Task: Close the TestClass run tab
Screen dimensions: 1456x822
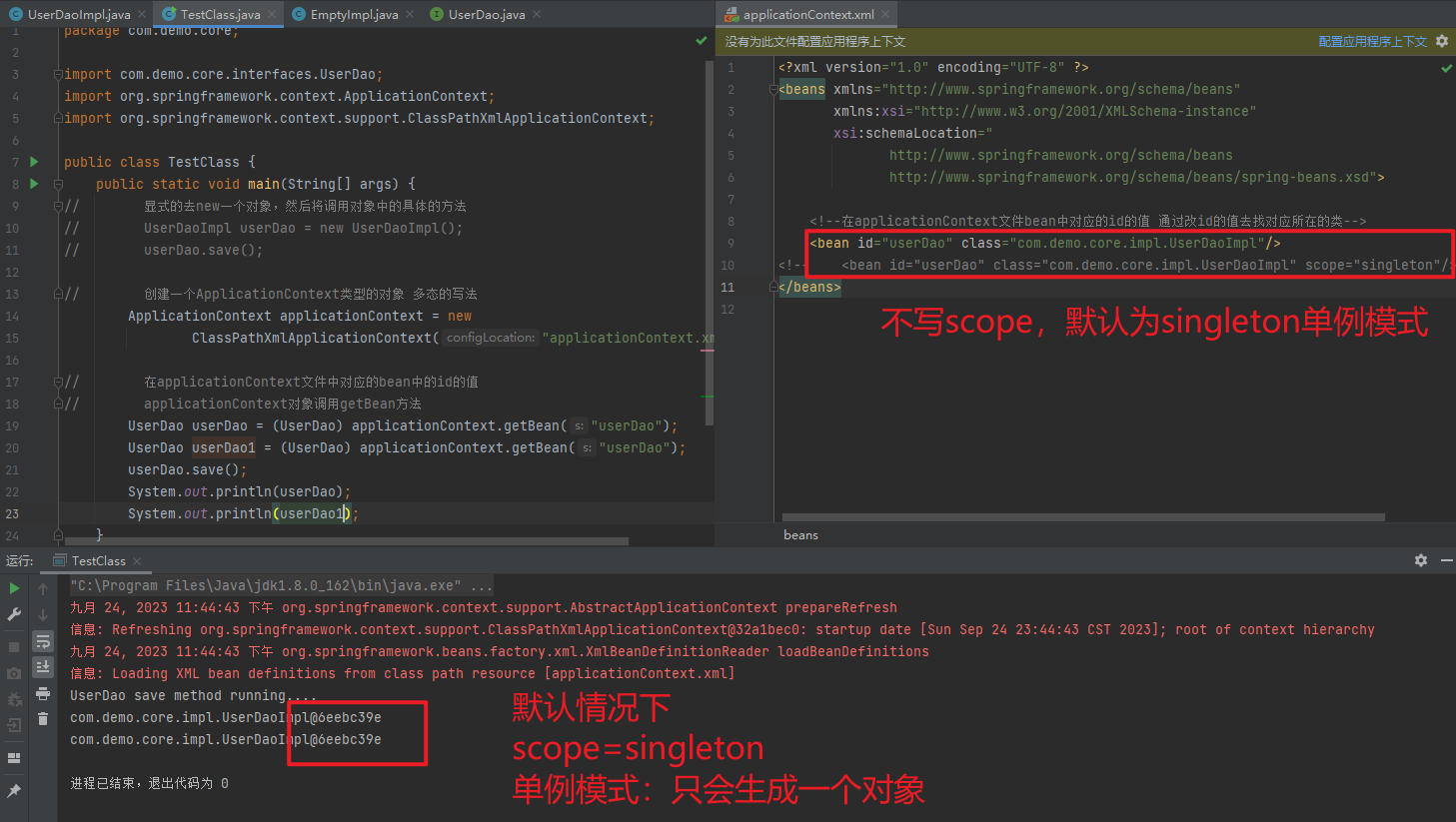Action: click(x=137, y=561)
